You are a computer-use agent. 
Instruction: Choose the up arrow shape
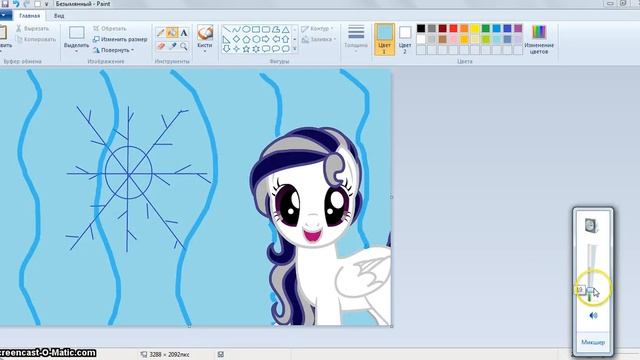click(x=285, y=39)
